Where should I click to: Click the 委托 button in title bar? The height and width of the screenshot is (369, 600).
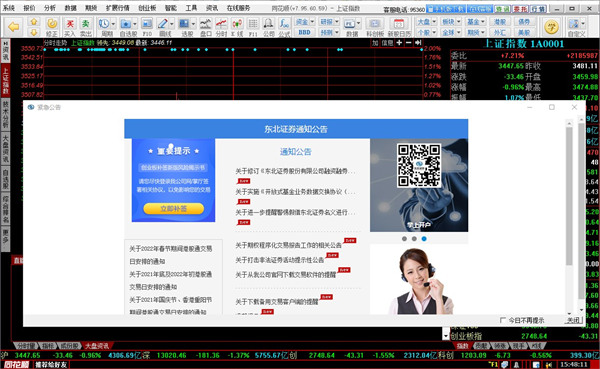520,9
